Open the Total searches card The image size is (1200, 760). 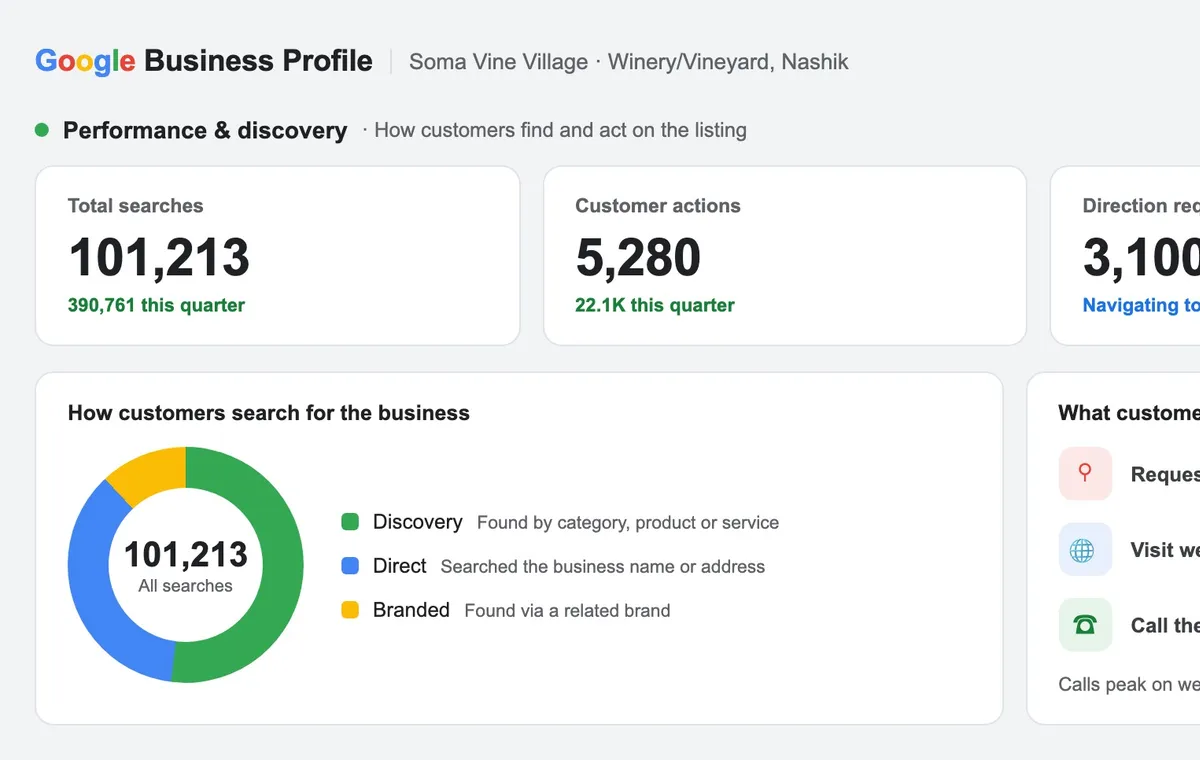(x=278, y=256)
